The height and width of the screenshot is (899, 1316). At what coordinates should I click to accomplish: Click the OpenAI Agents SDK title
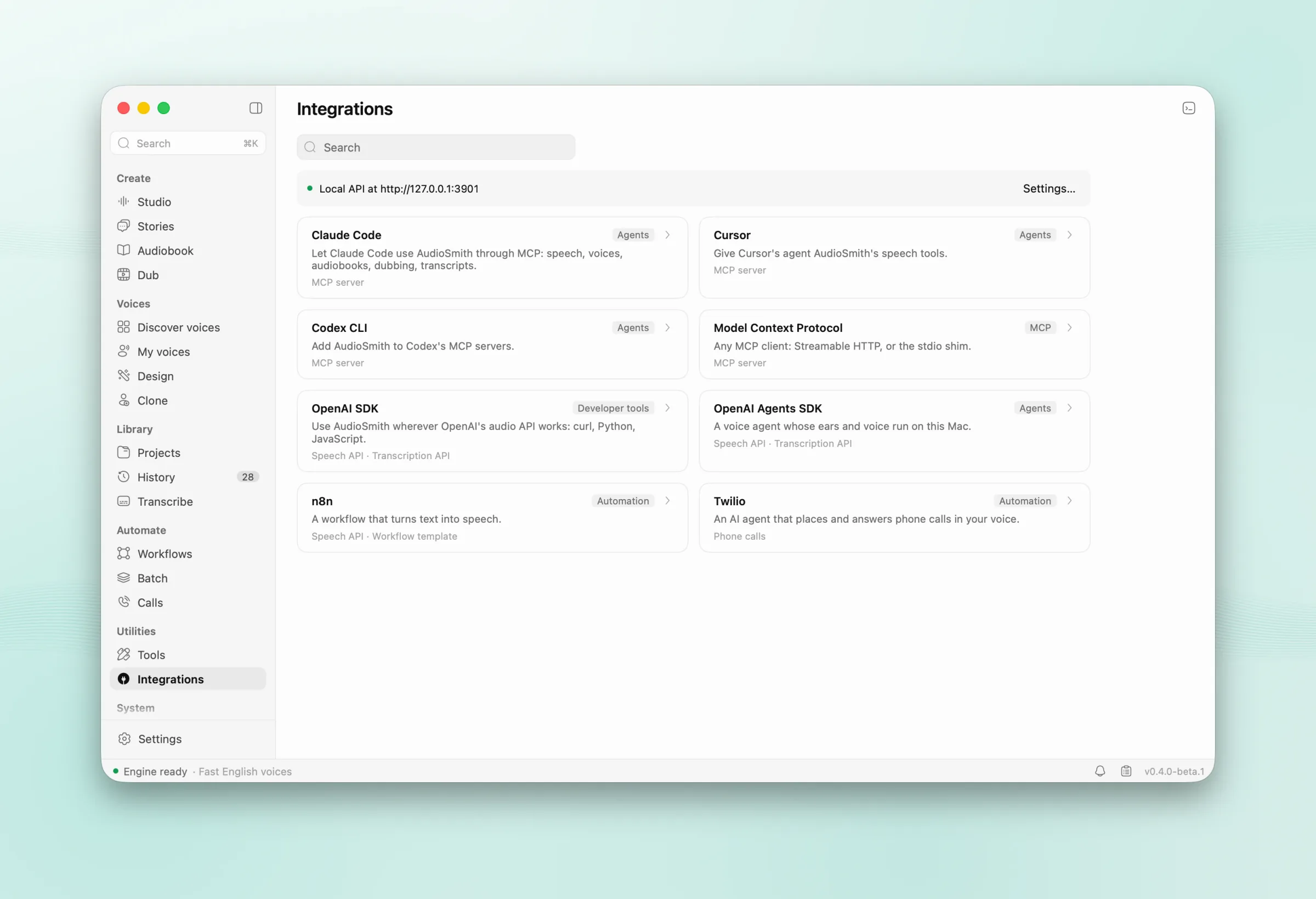click(x=767, y=408)
